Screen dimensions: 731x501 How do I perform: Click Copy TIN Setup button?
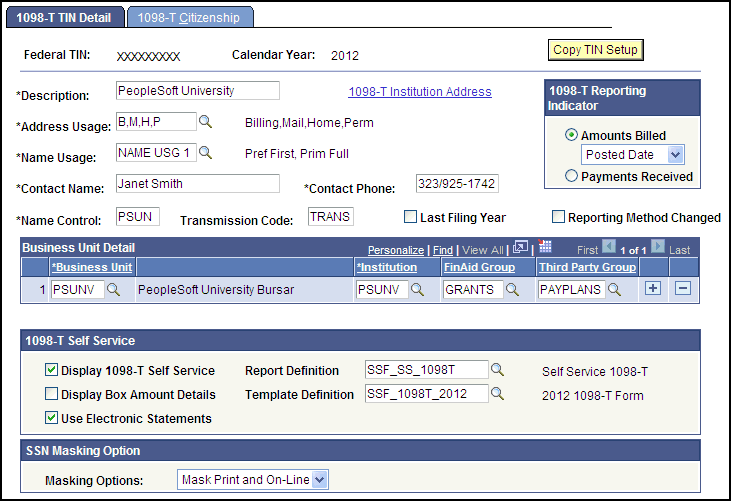pyautogui.click(x=595, y=50)
